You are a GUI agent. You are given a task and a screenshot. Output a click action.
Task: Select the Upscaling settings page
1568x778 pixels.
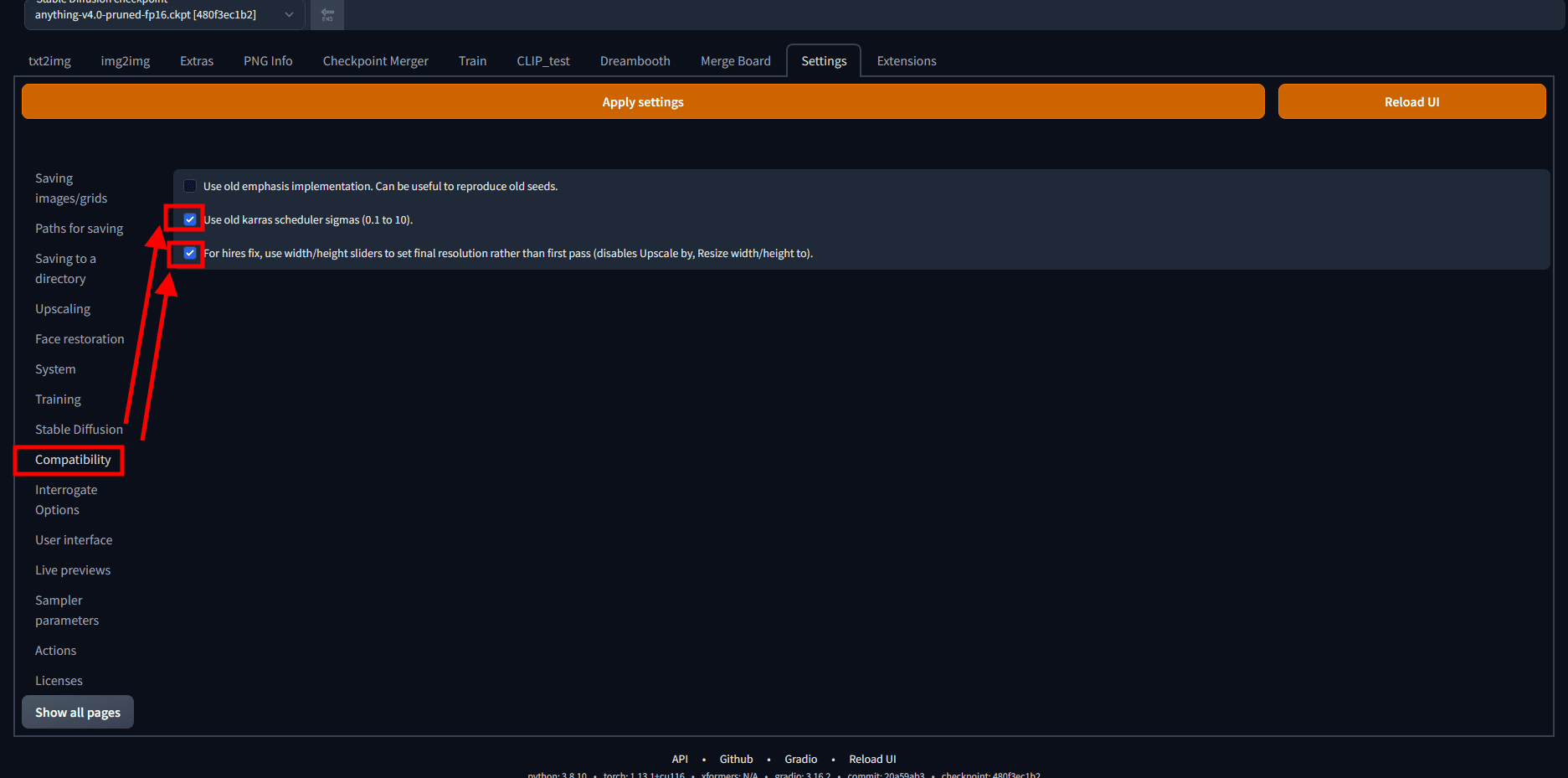[x=63, y=309]
